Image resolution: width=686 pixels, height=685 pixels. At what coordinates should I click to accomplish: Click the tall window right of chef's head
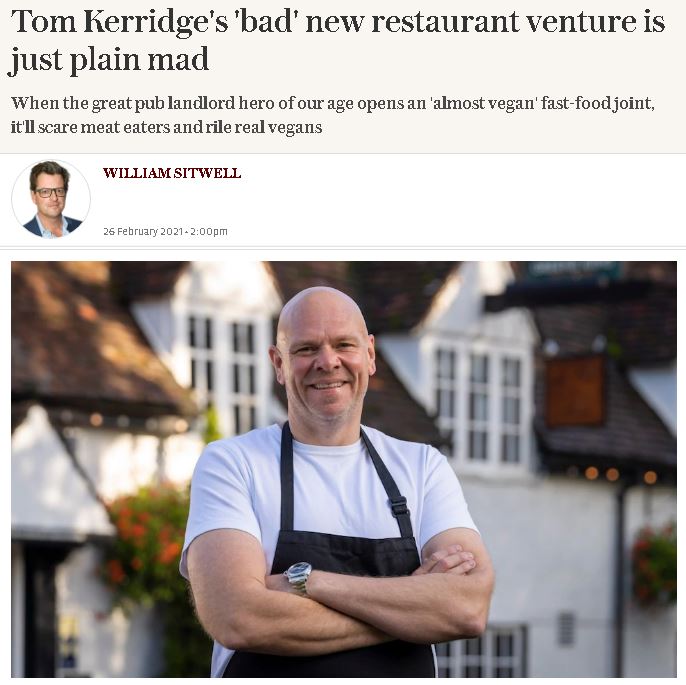(479, 407)
